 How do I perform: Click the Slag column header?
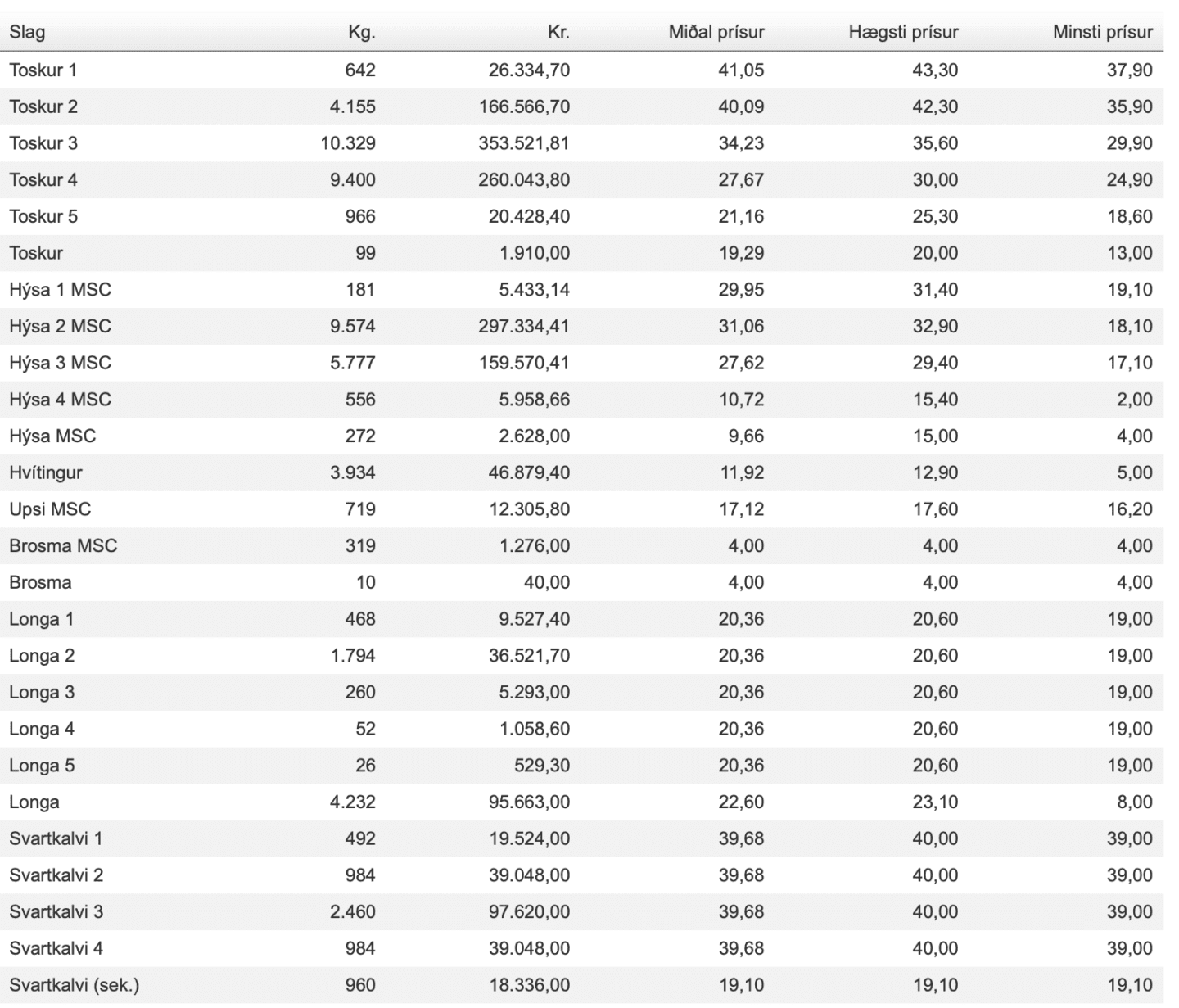27,33
